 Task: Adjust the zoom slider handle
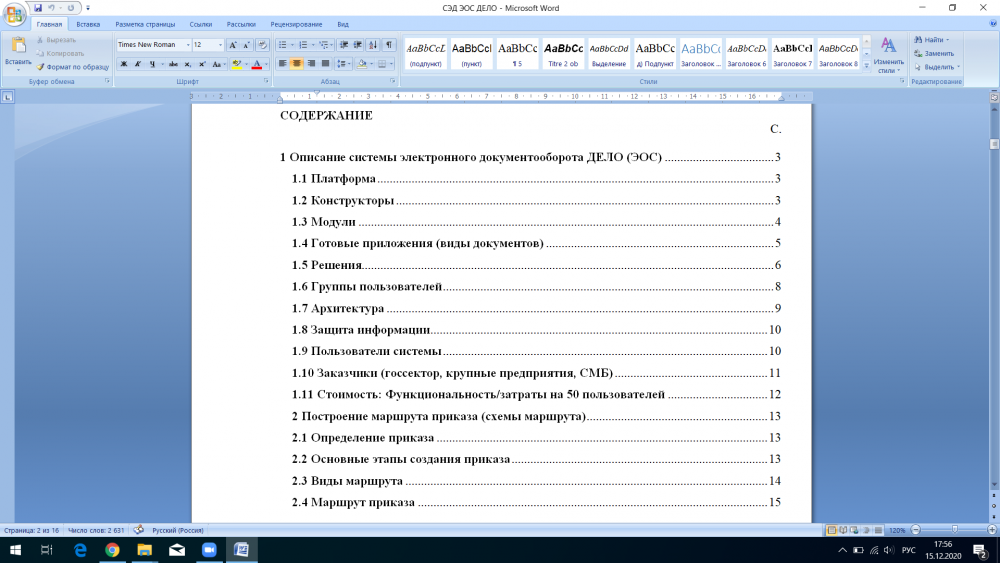click(954, 530)
